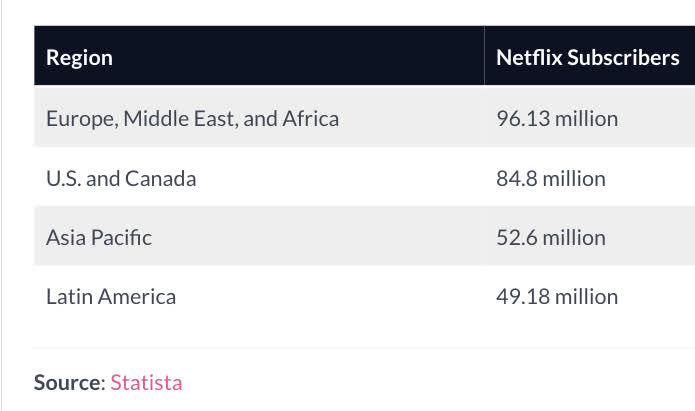
Task: Click the 96.13 million value
Action: point(557,119)
